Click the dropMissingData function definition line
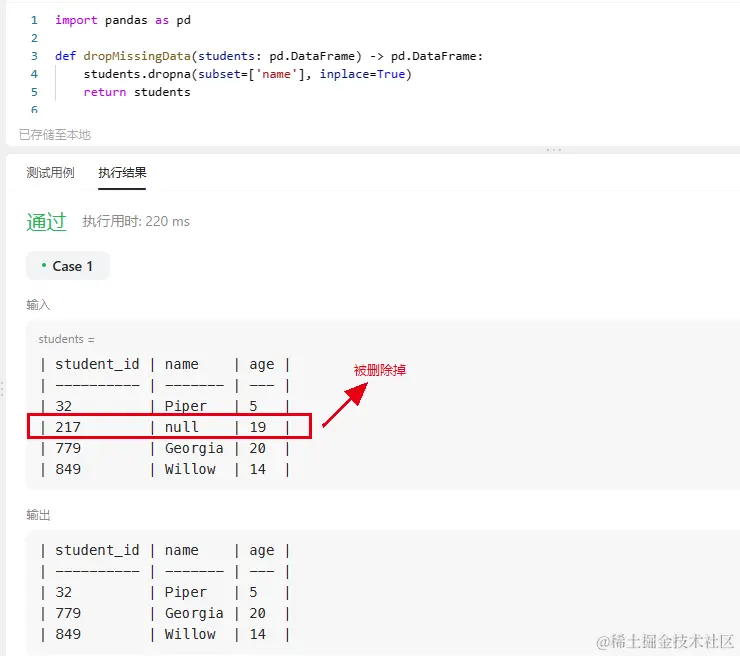Screen dimensions: 740x656 point(269,56)
